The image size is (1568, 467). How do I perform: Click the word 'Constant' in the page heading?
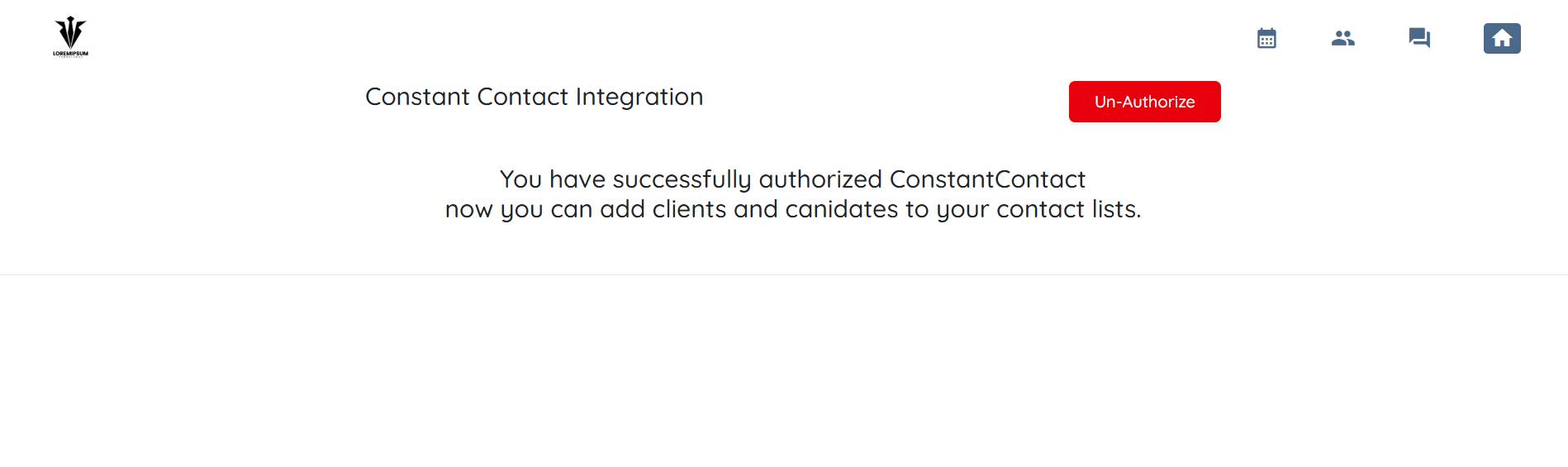pyautogui.click(x=417, y=97)
